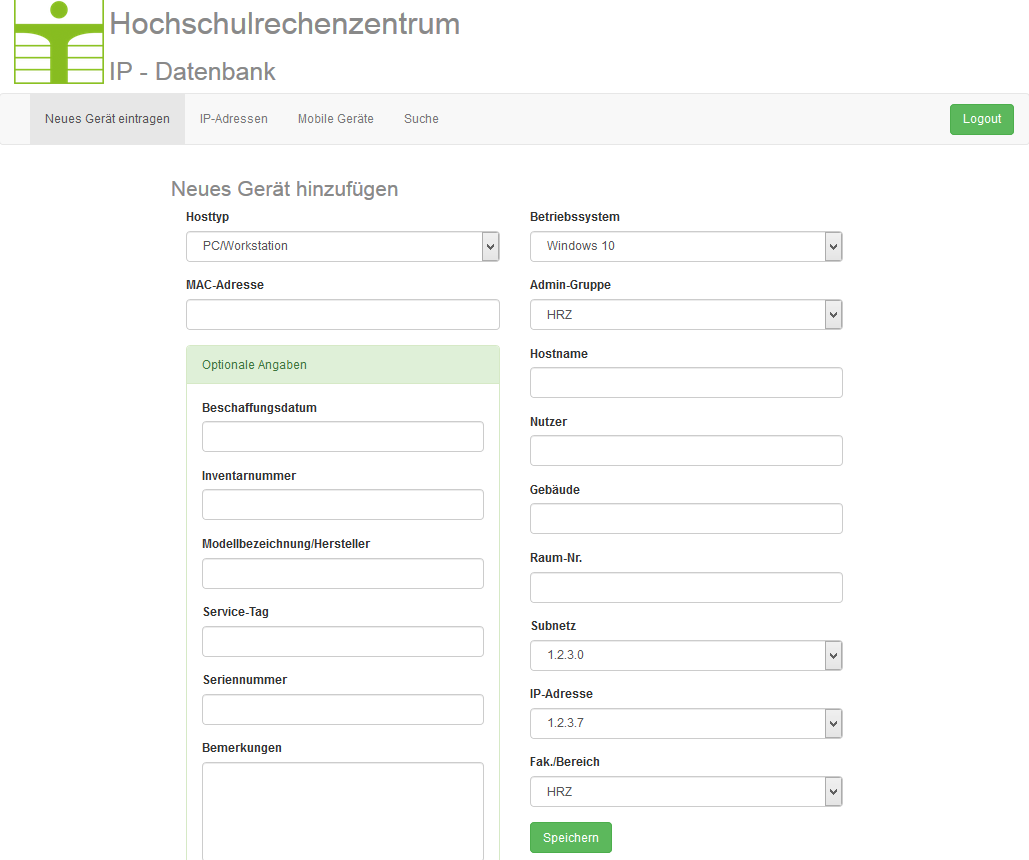The height and width of the screenshot is (860, 1029).
Task: Click the green Hochschulrechenzentrum logo
Action: tap(59, 42)
